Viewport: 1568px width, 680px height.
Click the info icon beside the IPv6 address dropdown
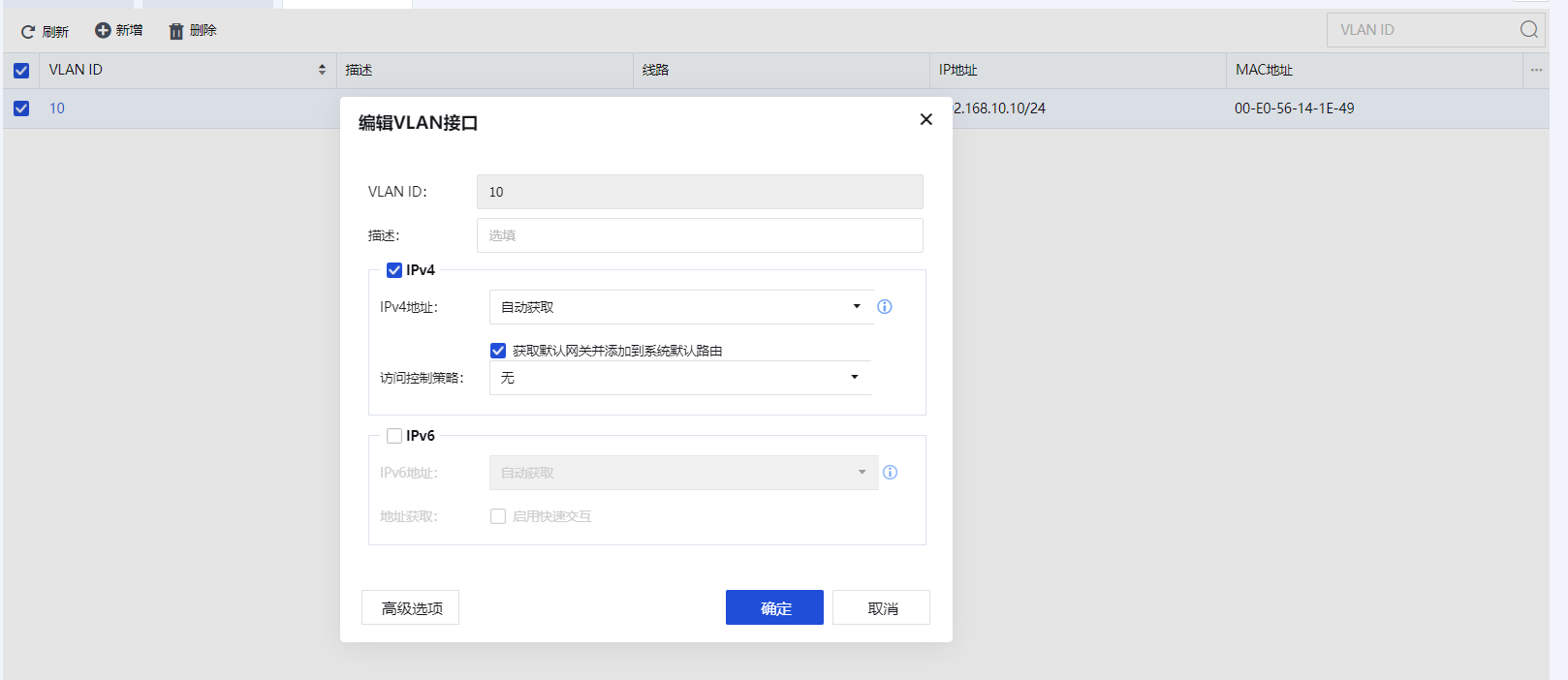(x=890, y=473)
